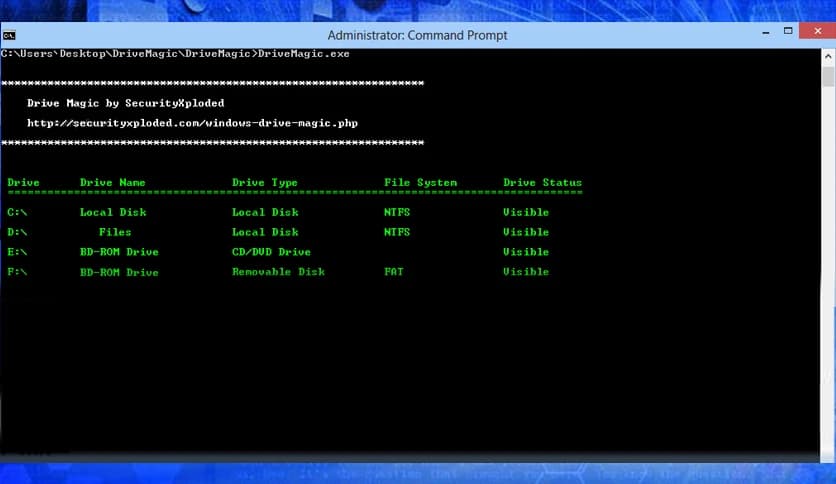Click 'Visible' status in the E:\ row
836x484 pixels.
[526, 252]
